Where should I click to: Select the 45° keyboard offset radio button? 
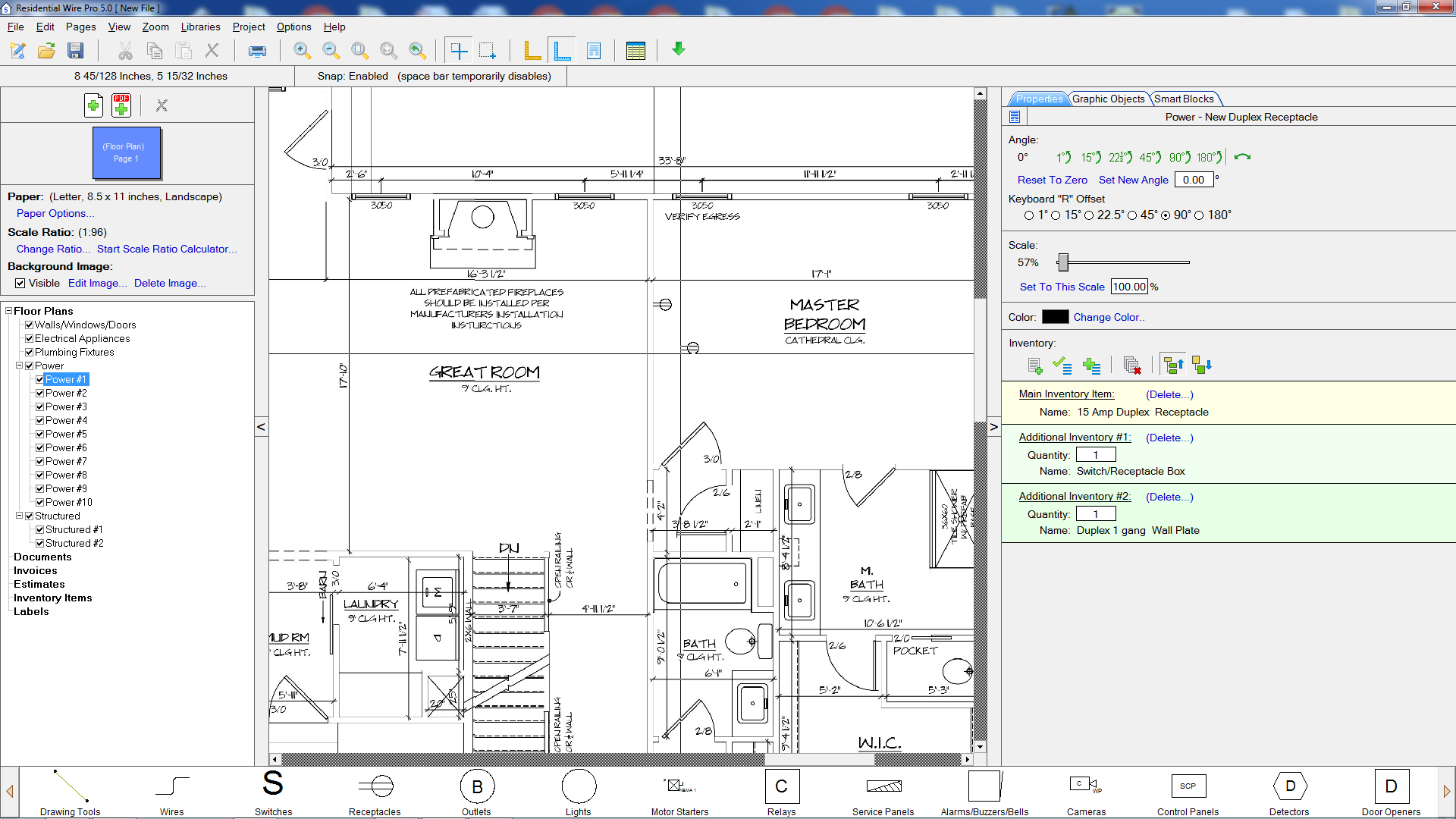coord(1132,215)
